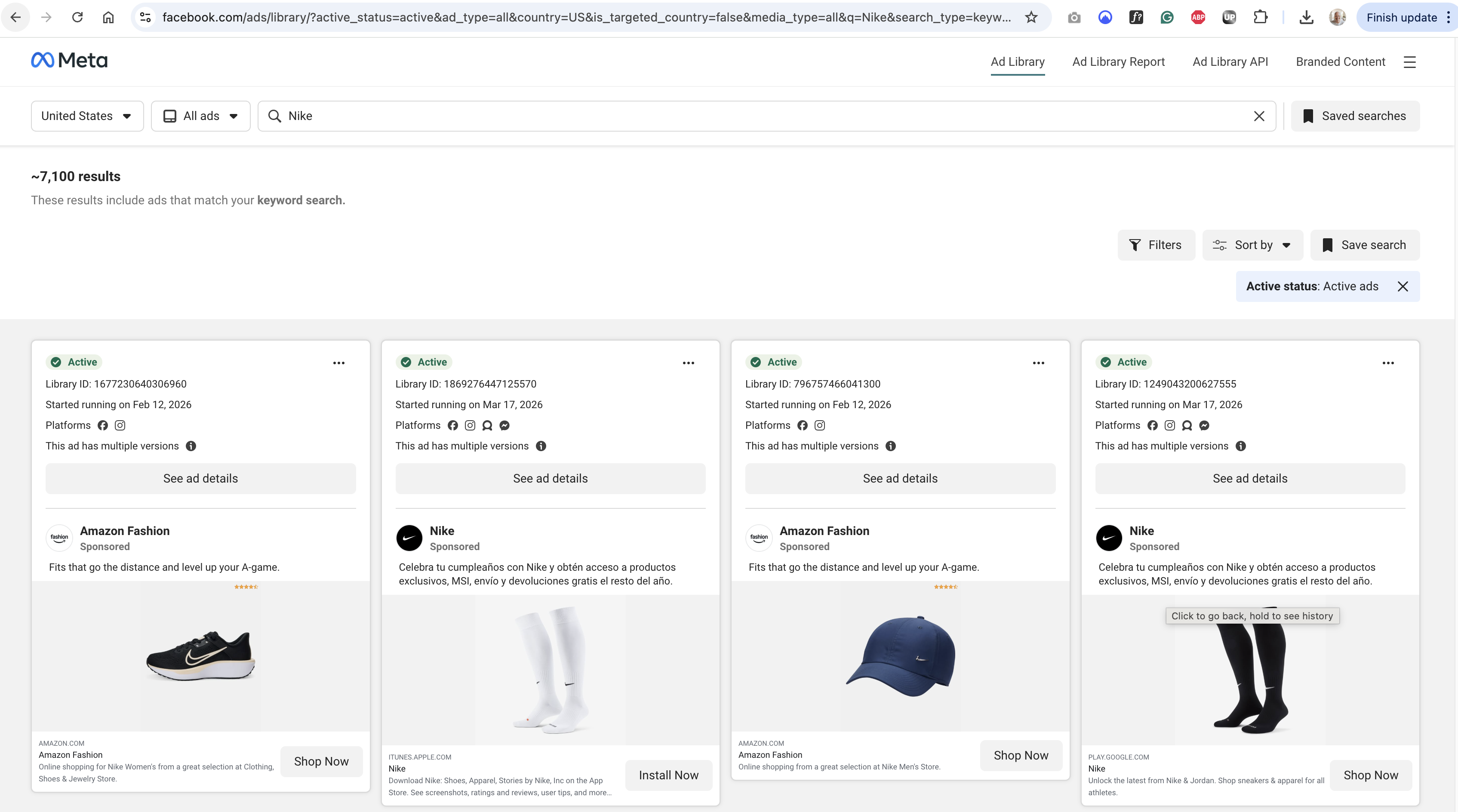Viewport: 1458px width, 812px height.
Task: Open the Ad Library tab
Action: 1018,62
